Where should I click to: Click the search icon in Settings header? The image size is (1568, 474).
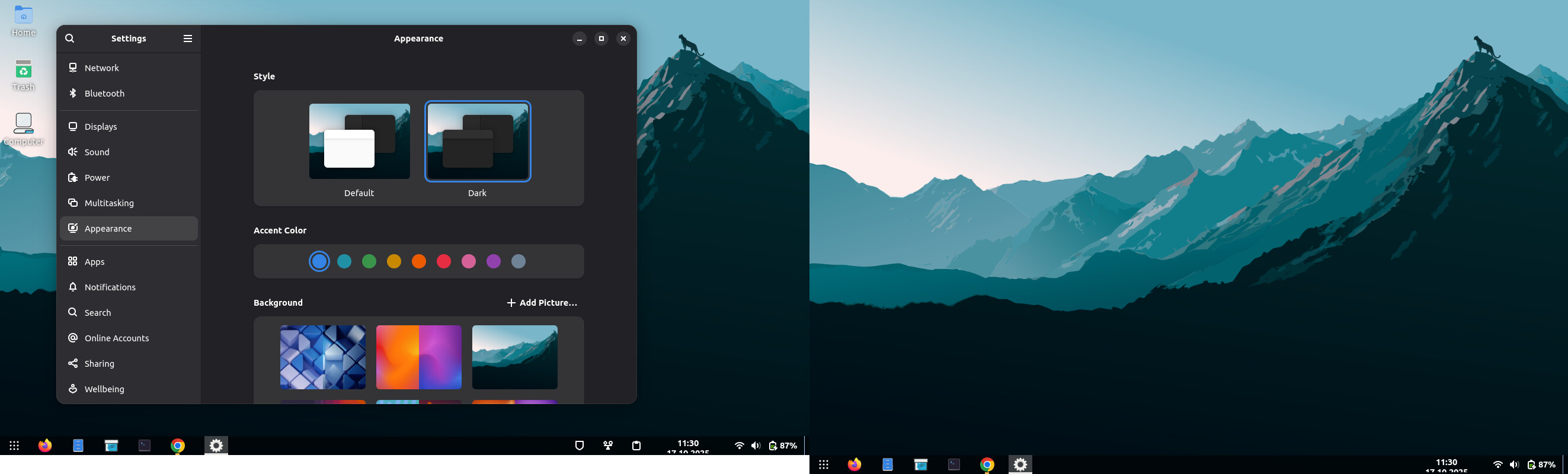point(70,39)
